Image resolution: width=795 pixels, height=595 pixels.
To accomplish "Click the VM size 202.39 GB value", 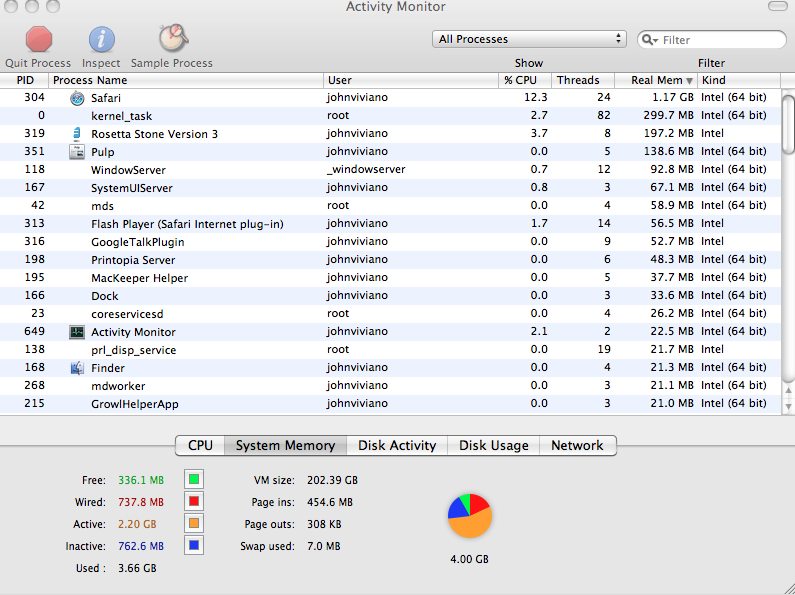I will pos(332,480).
